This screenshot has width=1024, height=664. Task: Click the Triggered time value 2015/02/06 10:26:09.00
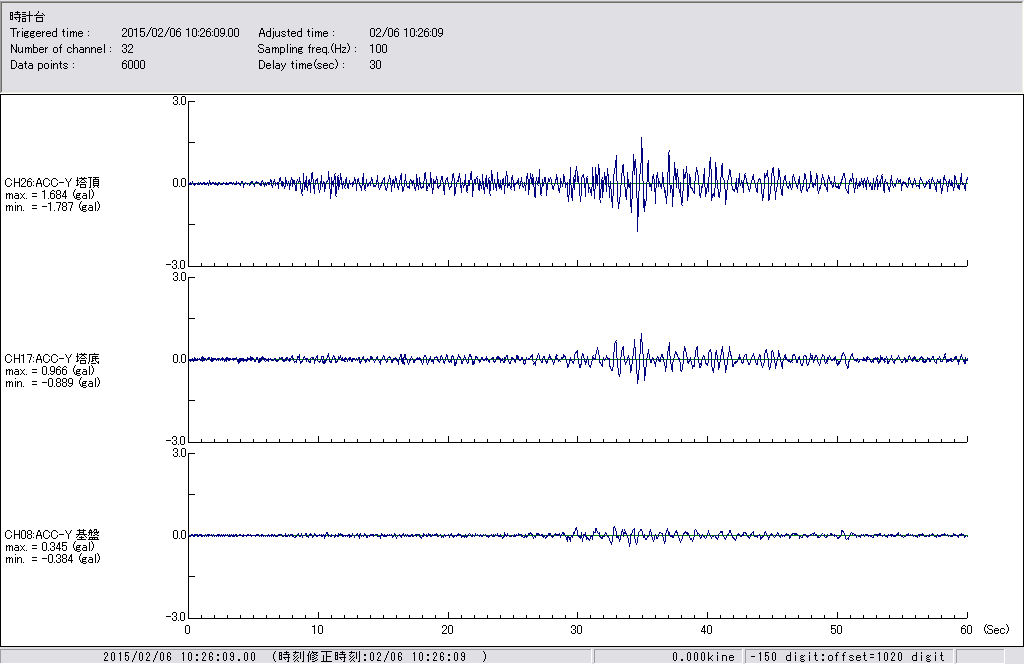coord(187,33)
